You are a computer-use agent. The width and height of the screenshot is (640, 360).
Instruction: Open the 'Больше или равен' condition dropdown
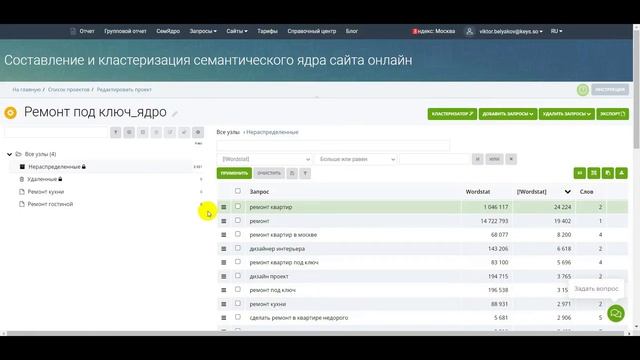[x=356, y=159]
